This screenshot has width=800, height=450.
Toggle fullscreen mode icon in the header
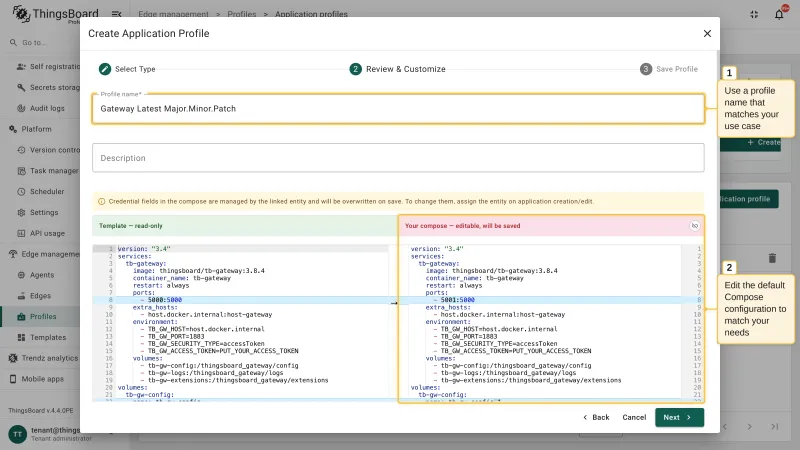(x=754, y=14)
